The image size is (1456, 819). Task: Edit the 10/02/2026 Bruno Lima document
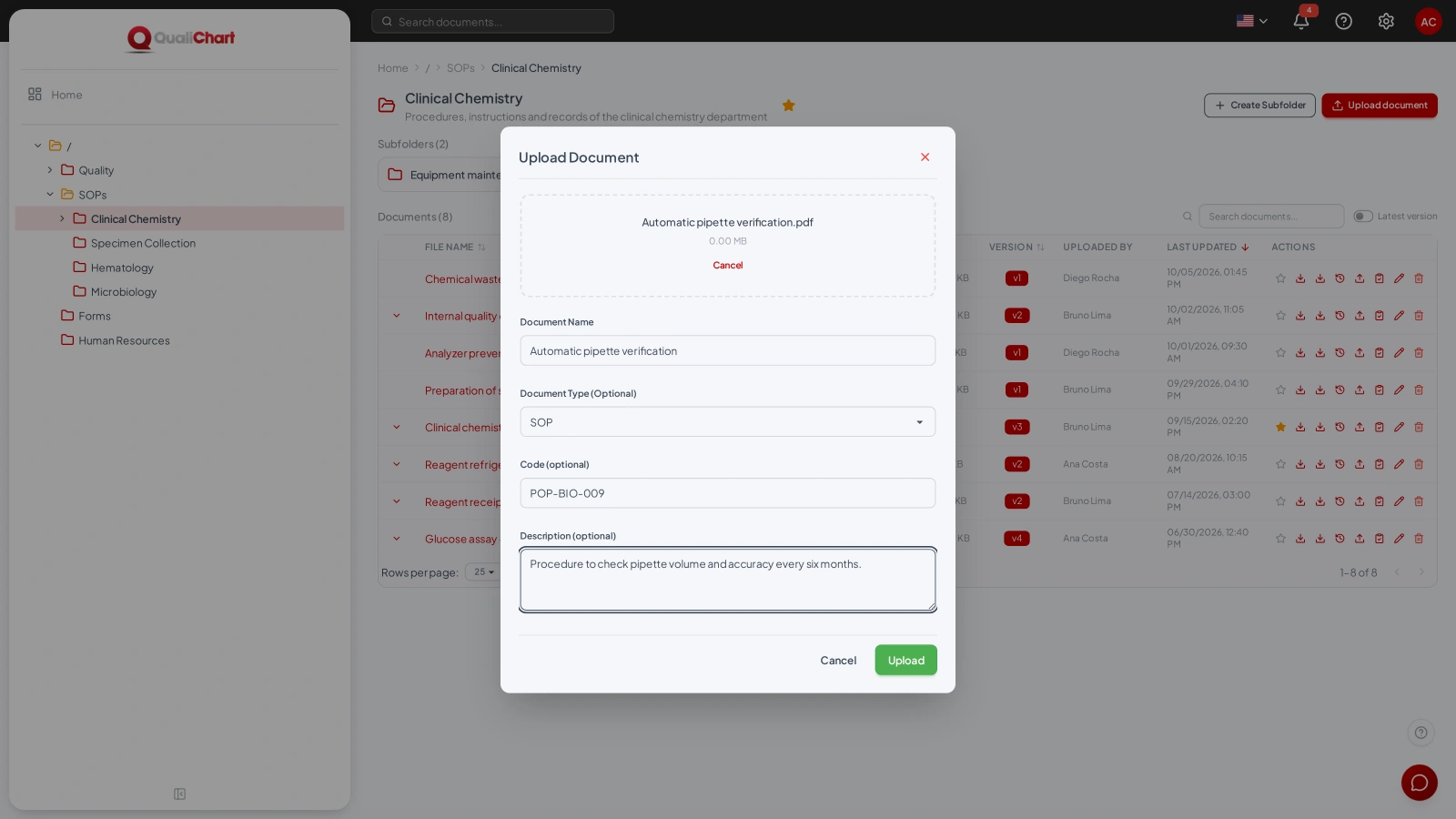pos(1399,316)
